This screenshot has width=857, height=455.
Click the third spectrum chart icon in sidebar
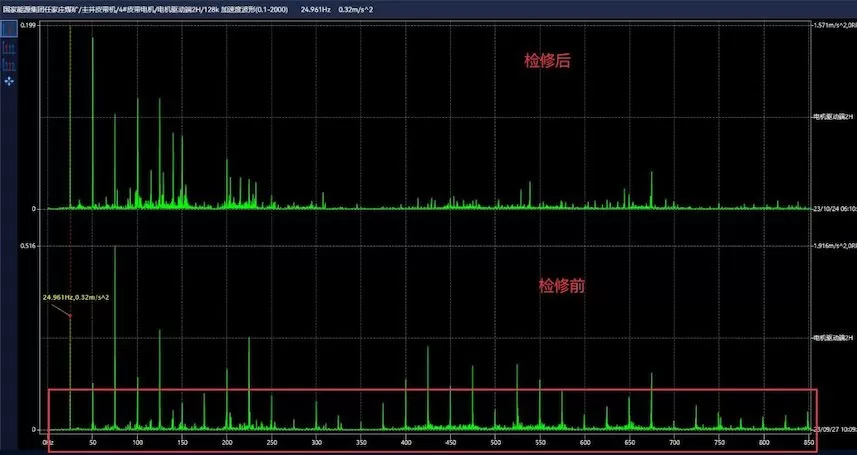point(9,64)
